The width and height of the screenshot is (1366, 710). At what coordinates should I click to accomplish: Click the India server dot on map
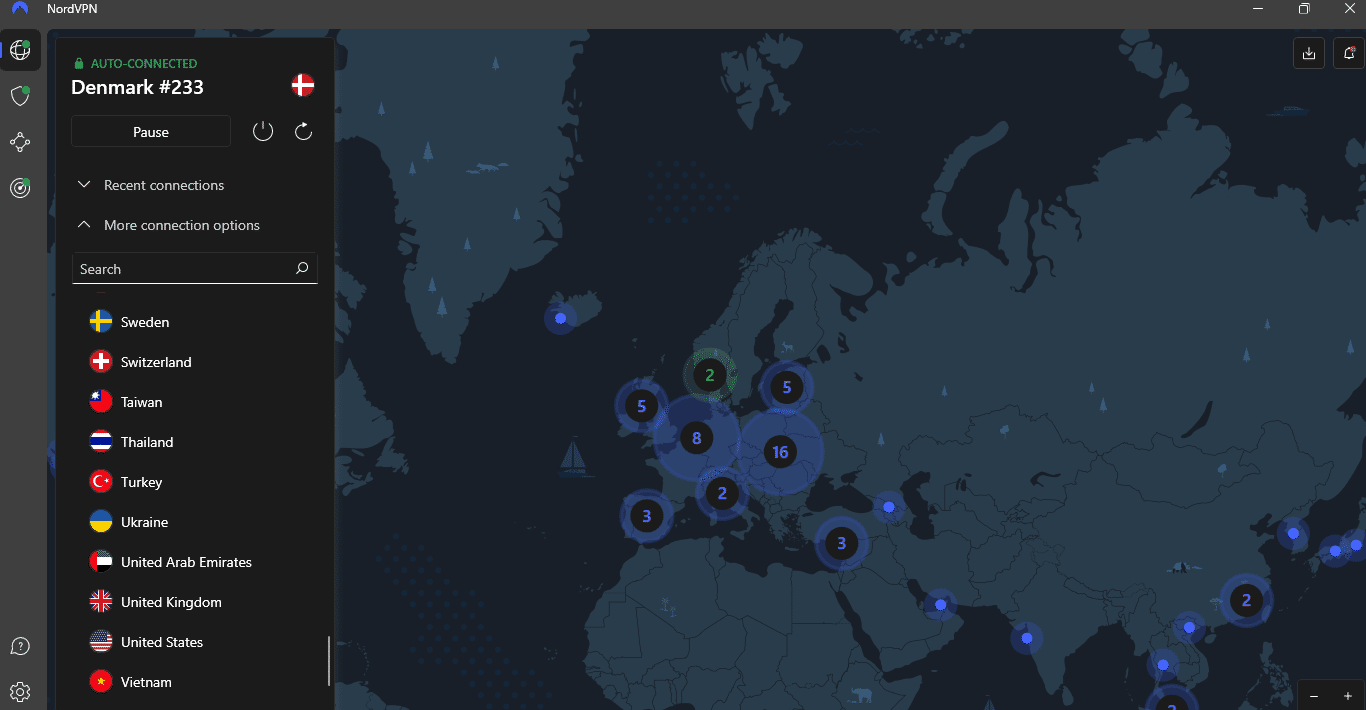(x=1027, y=638)
